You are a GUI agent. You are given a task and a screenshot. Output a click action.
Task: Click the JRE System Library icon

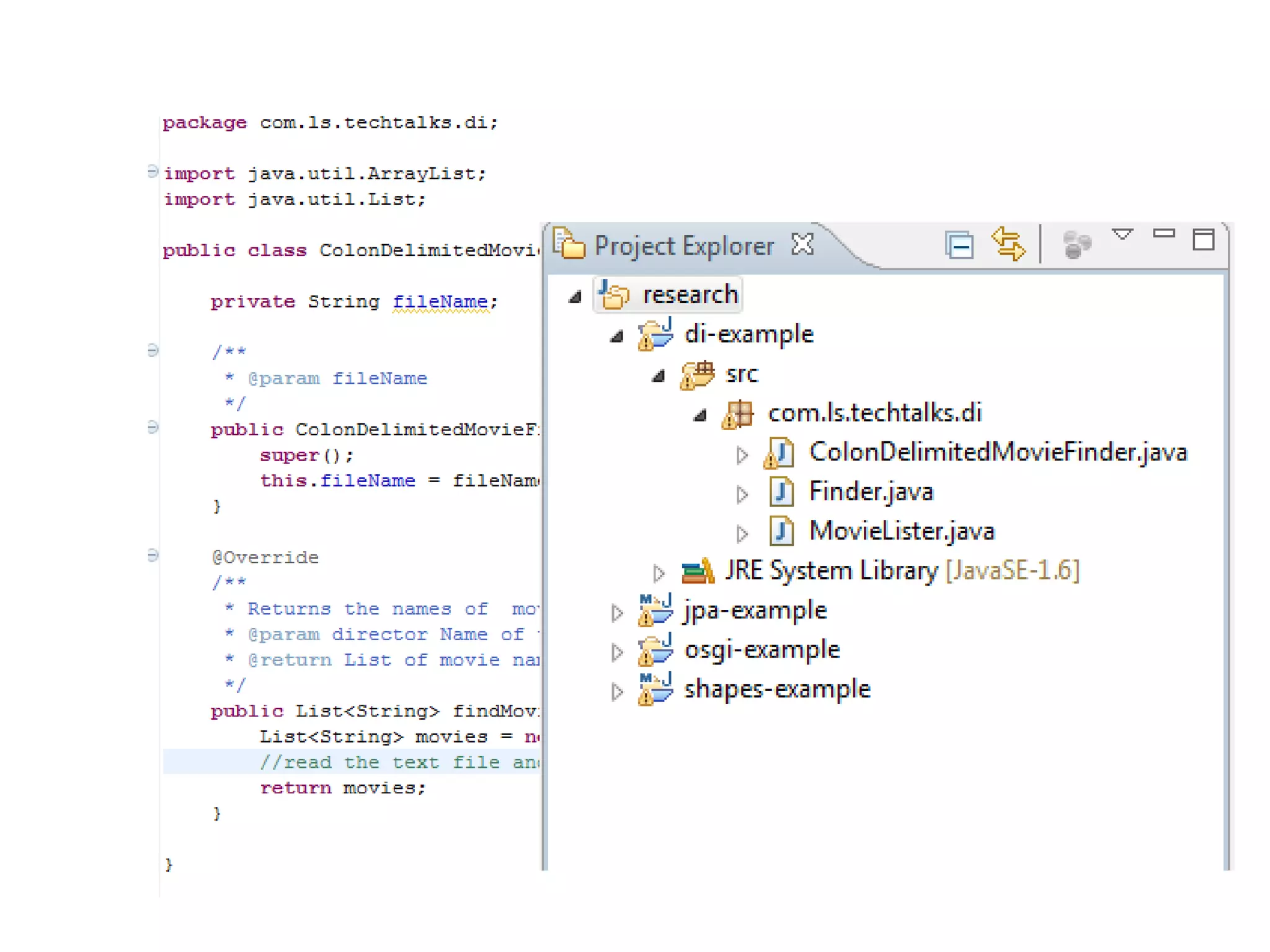click(x=698, y=571)
